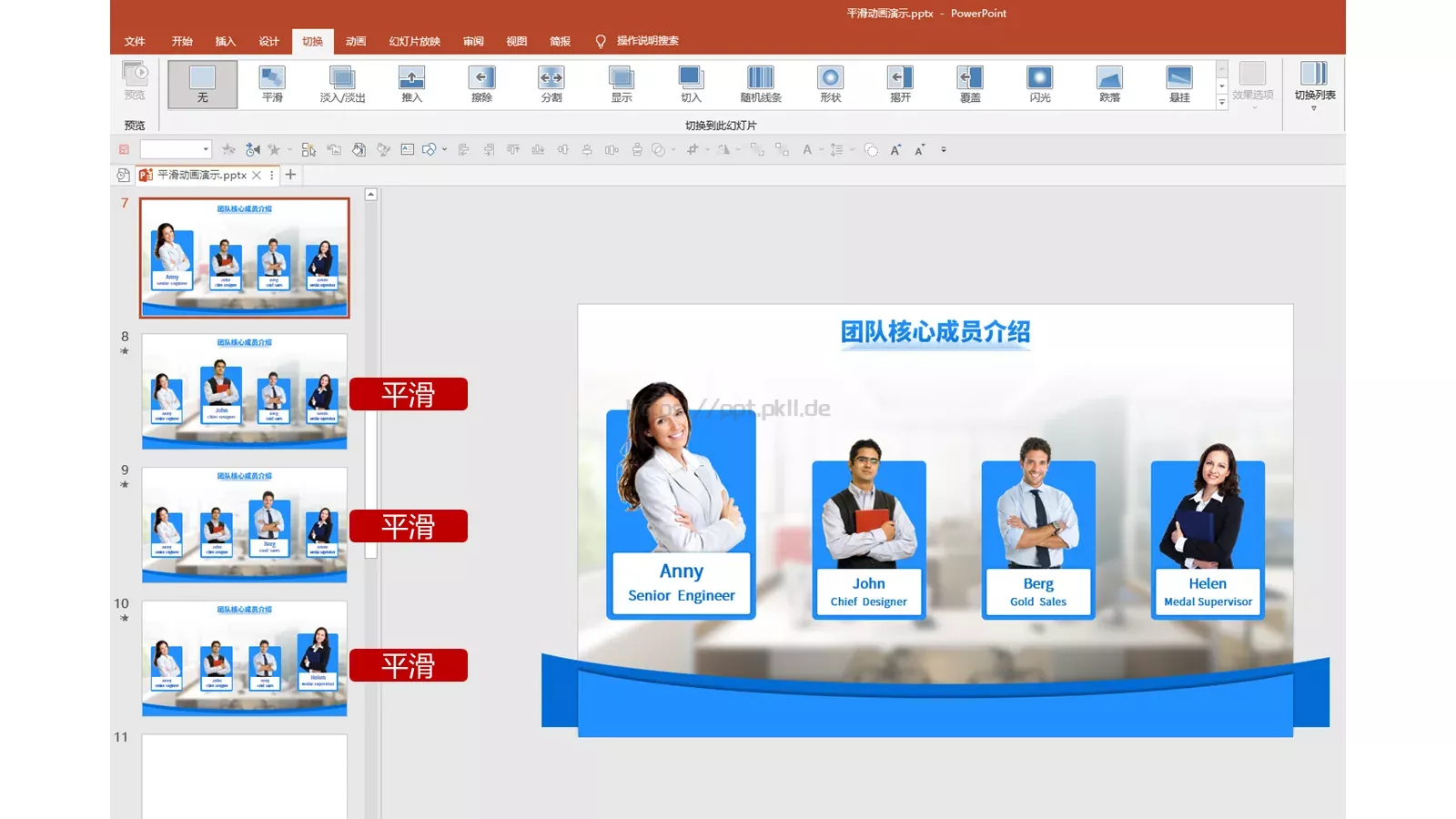Apply the 悬挂 drape transition
The height and width of the screenshot is (819, 1456).
coord(1179,85)
